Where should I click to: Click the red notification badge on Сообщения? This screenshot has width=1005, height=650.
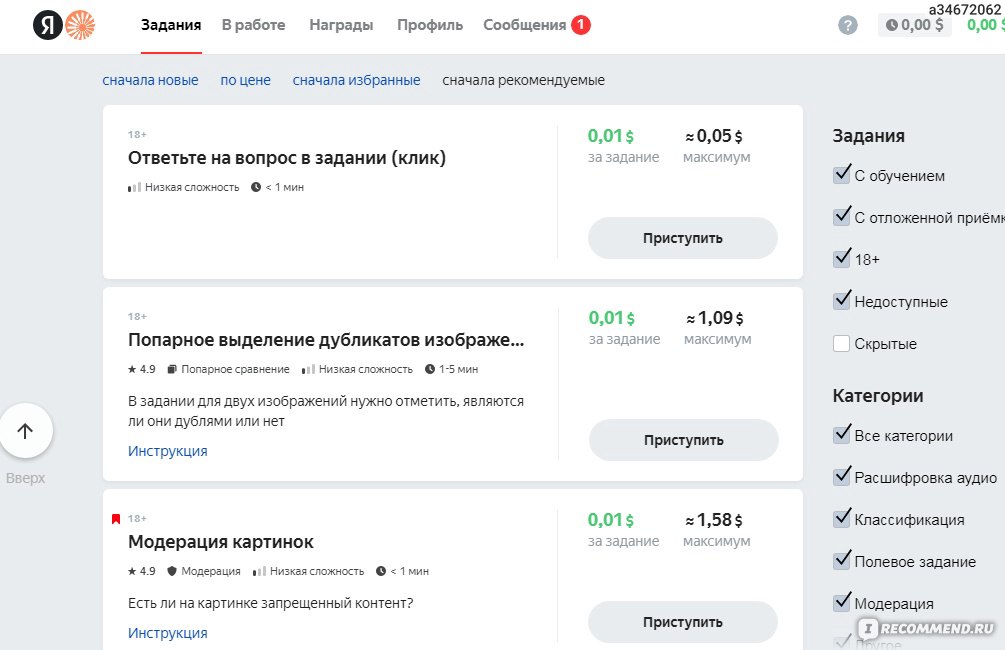581,25
